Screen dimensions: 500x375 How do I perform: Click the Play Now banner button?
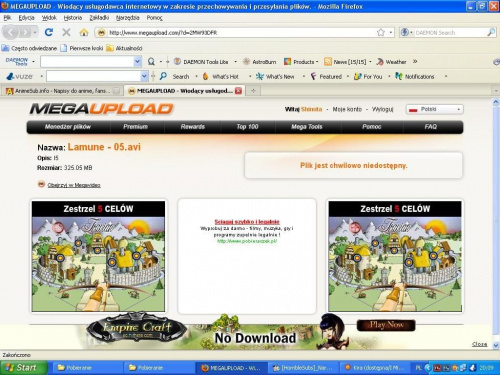point(386,325)
